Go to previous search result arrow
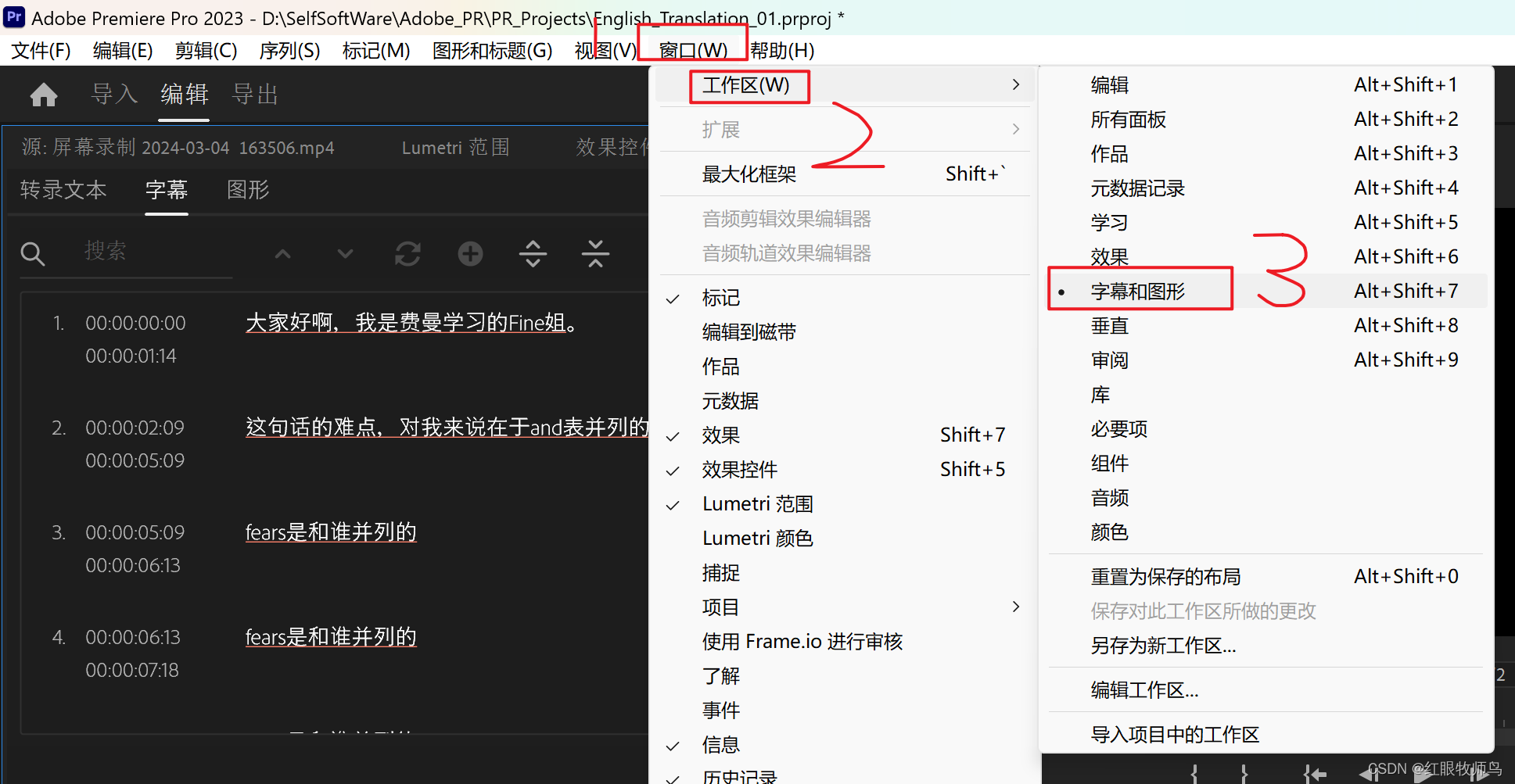1515x784 pixels. point(283,254)
